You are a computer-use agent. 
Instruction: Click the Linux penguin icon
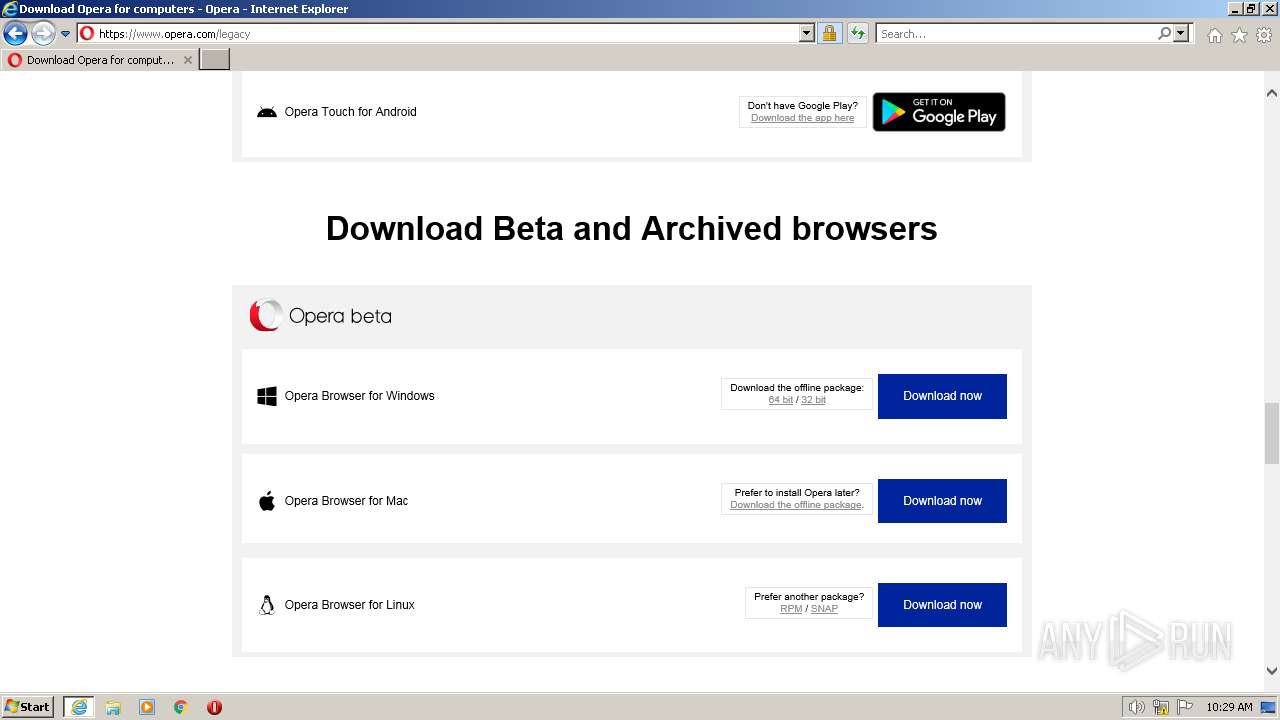coord(267,605)
